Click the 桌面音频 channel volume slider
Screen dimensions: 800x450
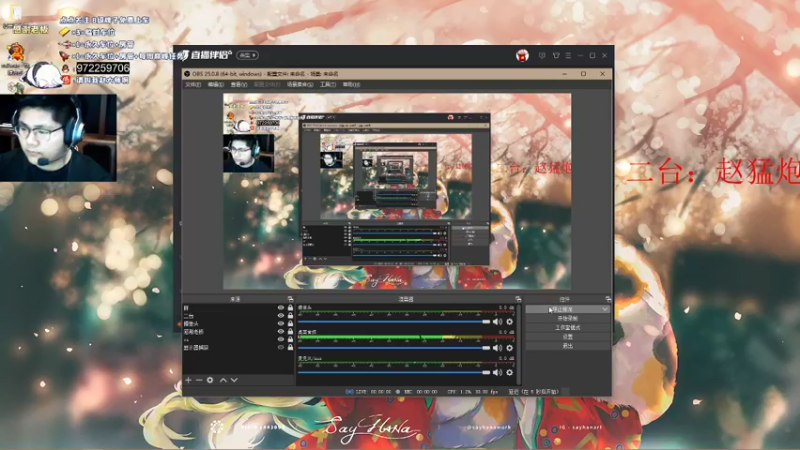point(394,348)
